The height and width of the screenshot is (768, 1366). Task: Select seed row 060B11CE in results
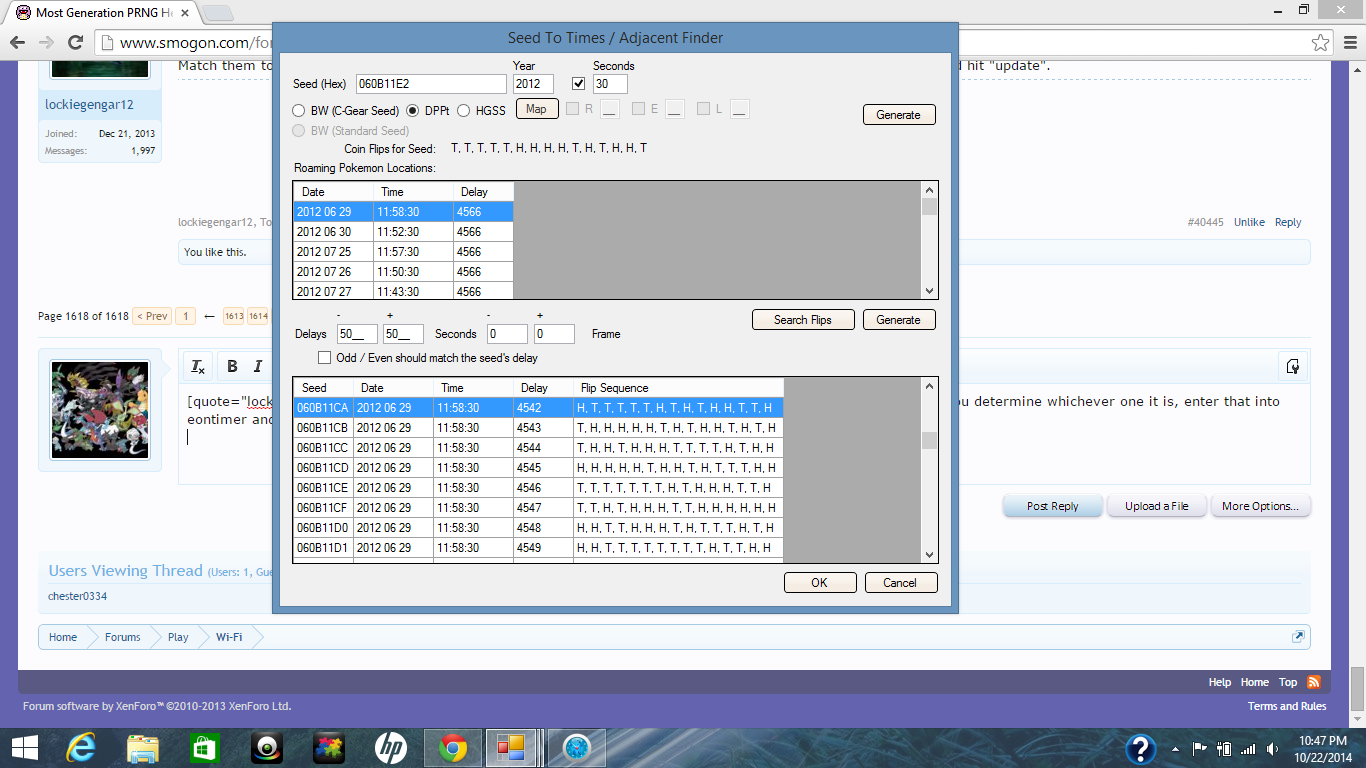click(x=323, y=488)
